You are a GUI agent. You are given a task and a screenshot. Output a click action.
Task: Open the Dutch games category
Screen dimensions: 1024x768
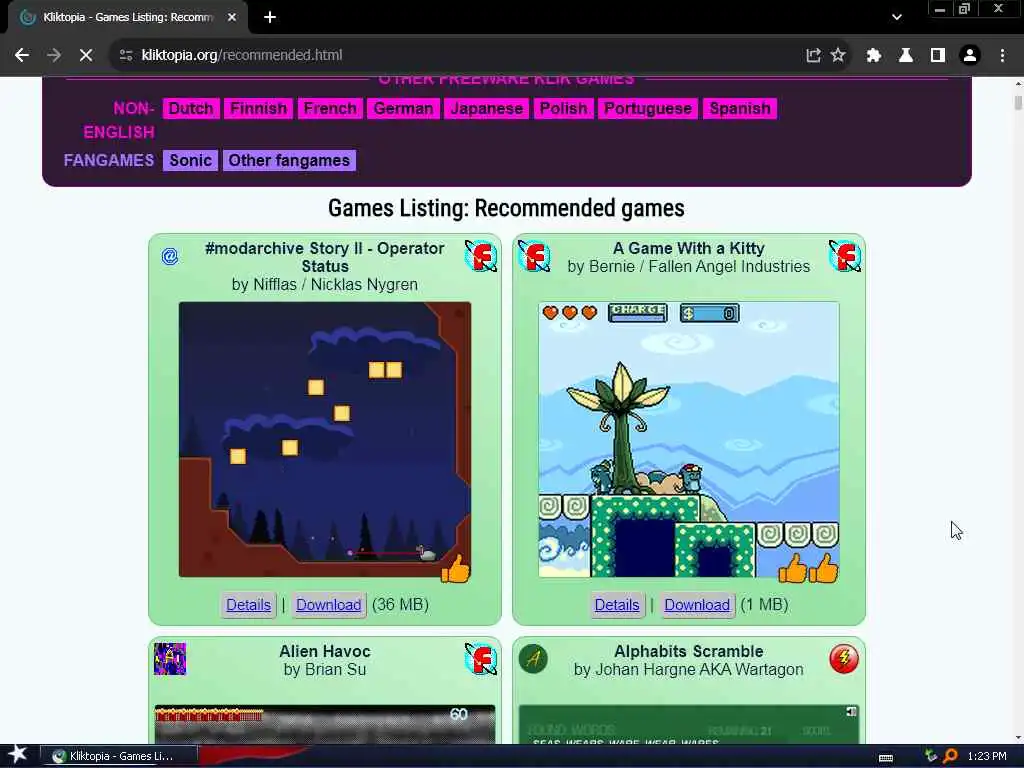coord(191,108)
